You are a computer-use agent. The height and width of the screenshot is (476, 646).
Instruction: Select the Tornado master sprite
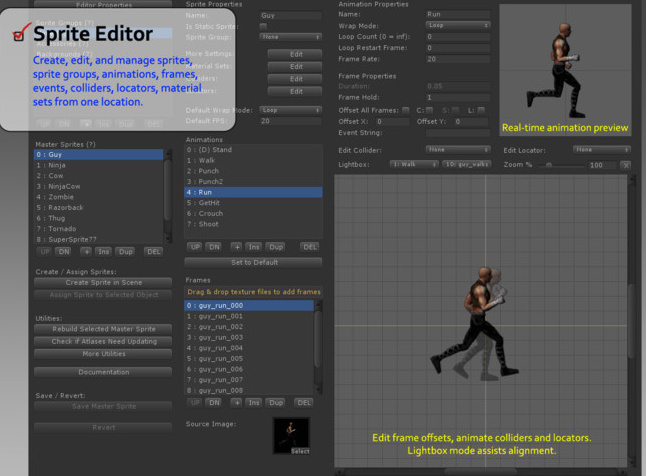point(98,229)
